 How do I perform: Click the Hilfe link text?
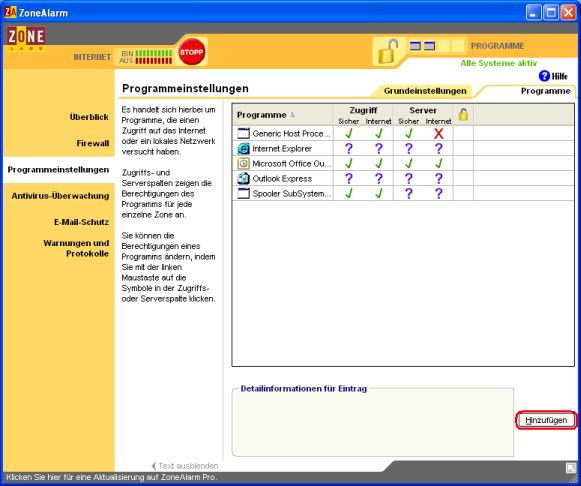point(560,76)
